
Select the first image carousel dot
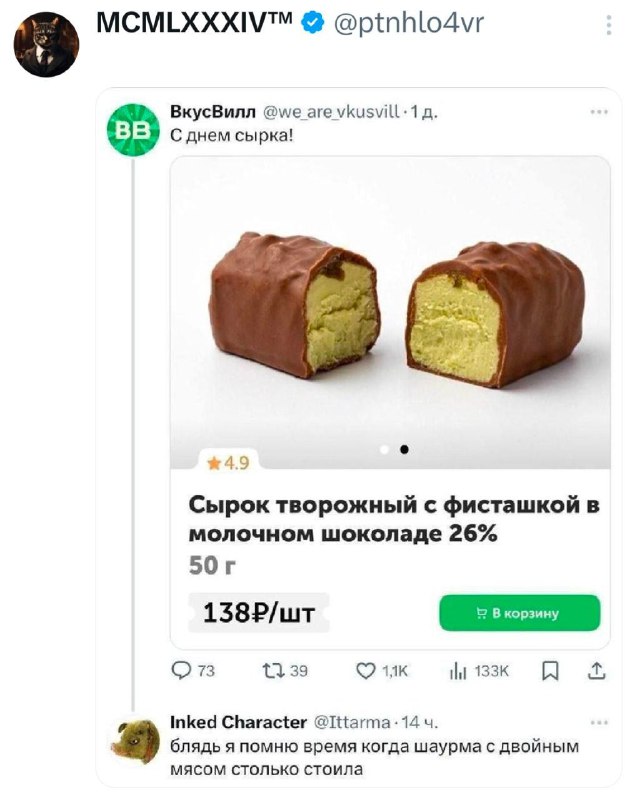click(384, 450)
